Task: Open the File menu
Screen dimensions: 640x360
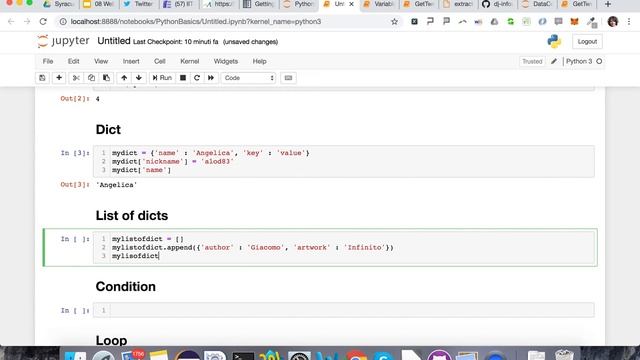Action: click(48, 61)
